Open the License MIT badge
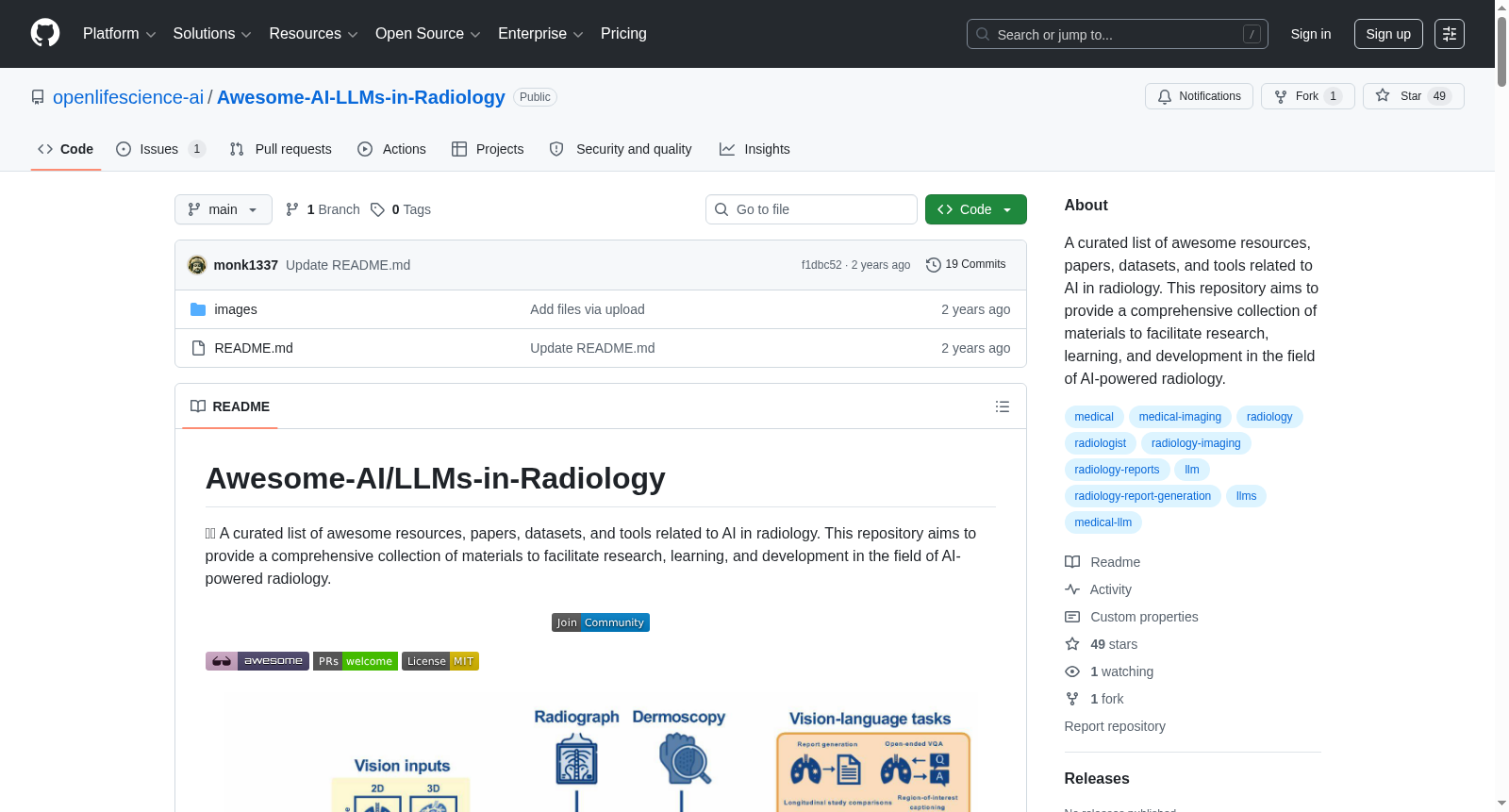 click(440, 661)
